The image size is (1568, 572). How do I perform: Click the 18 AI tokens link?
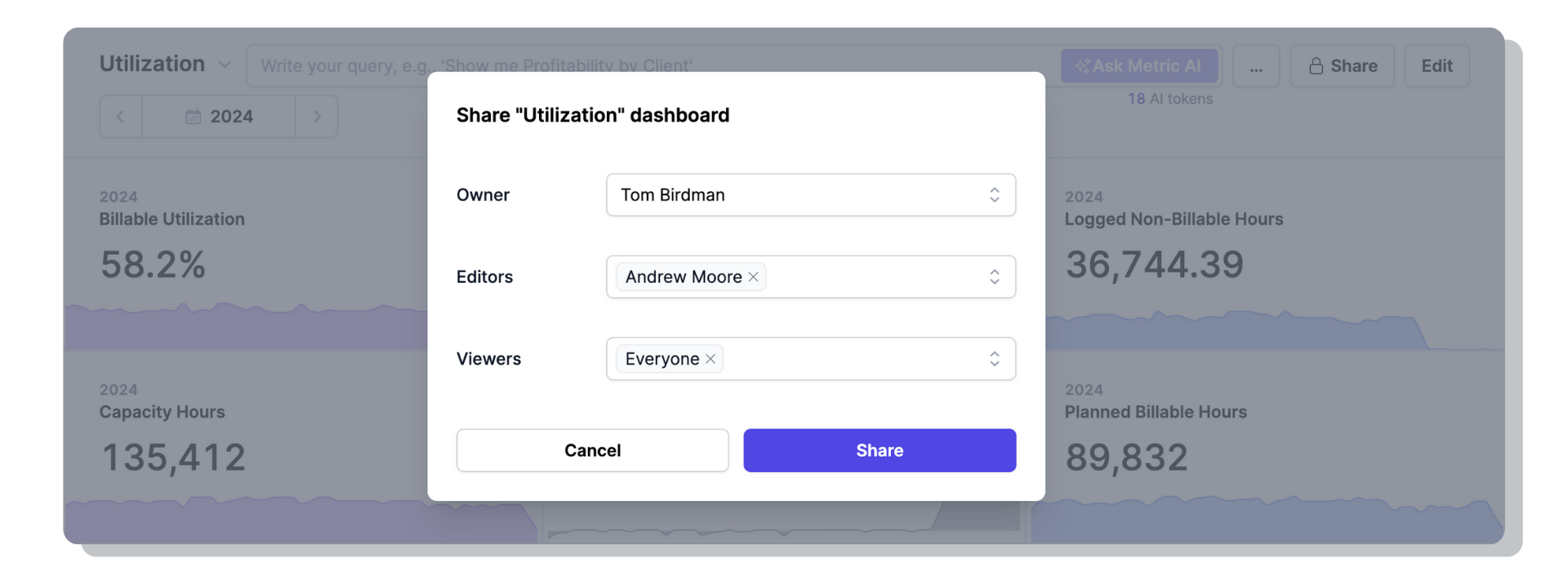click(1169, 99)
